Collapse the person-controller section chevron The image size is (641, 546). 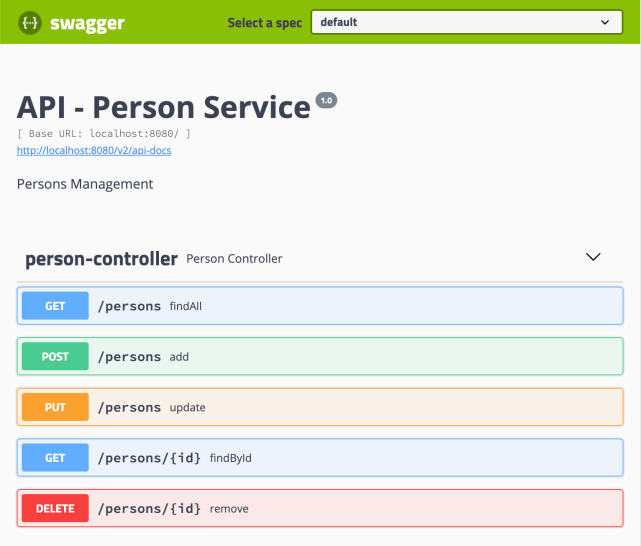click(593, 257)
